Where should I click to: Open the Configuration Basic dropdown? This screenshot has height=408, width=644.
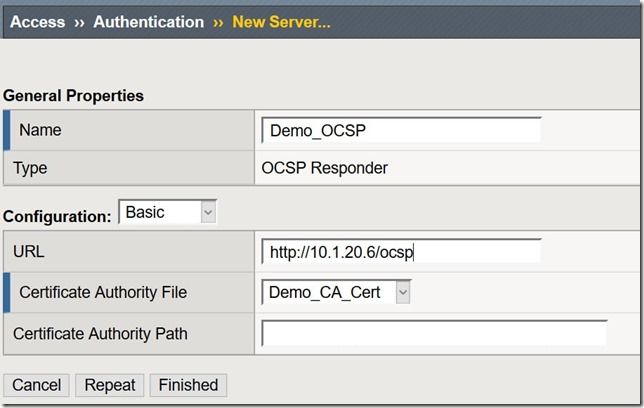click(167, 213)
